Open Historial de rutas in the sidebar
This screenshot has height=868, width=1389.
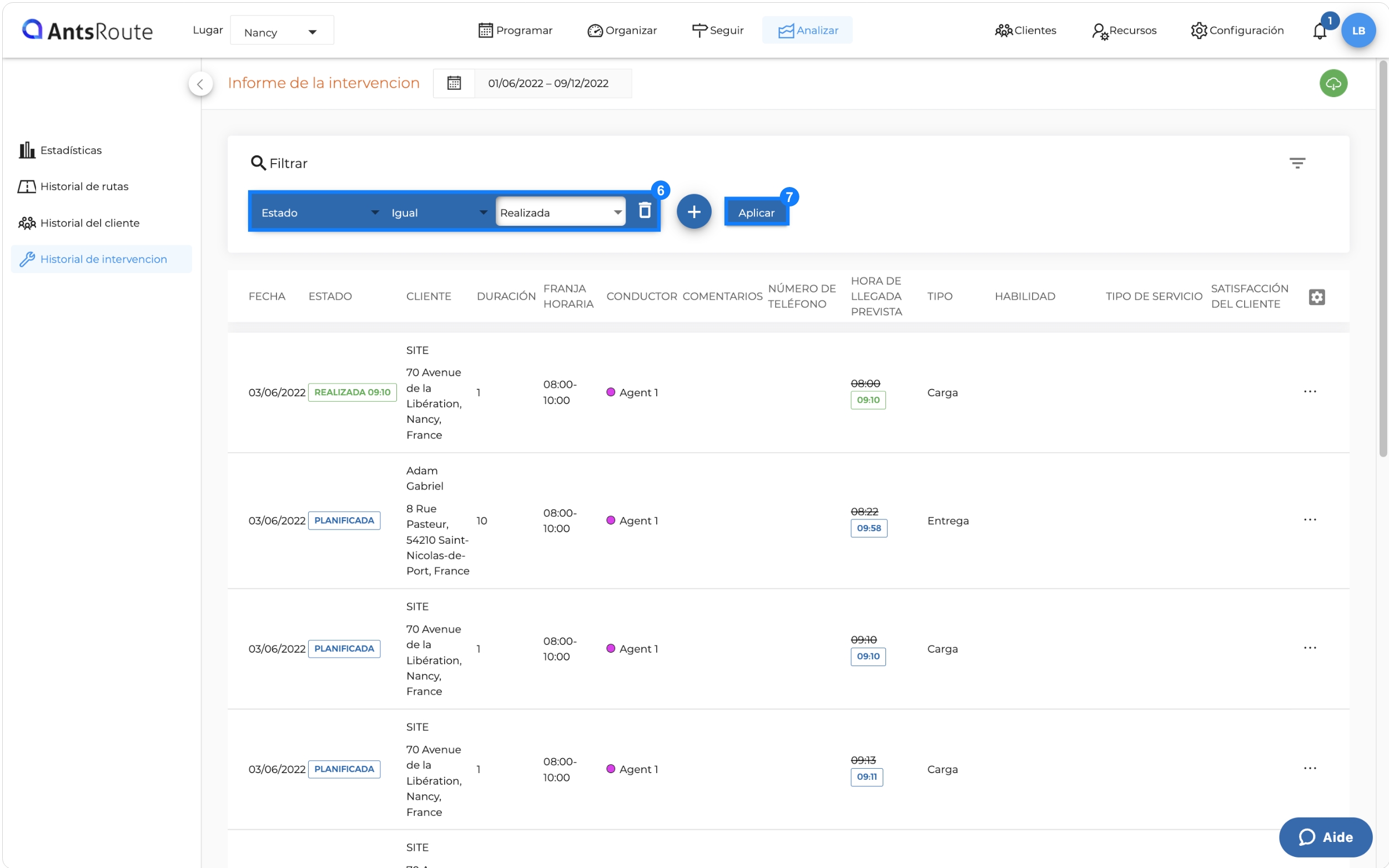click(73, 186)
